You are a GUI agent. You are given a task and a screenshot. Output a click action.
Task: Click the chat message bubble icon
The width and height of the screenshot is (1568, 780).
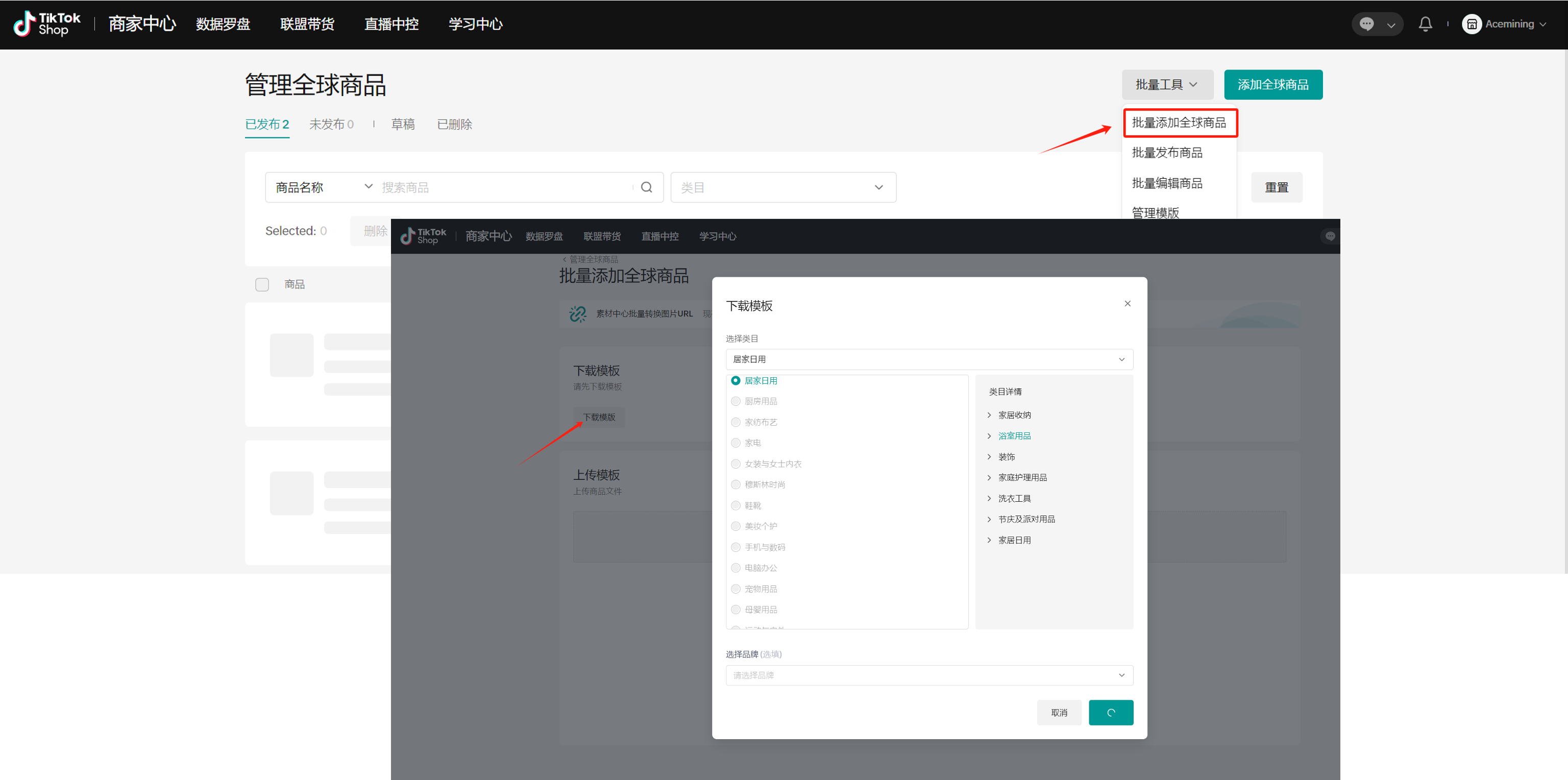1366,24
